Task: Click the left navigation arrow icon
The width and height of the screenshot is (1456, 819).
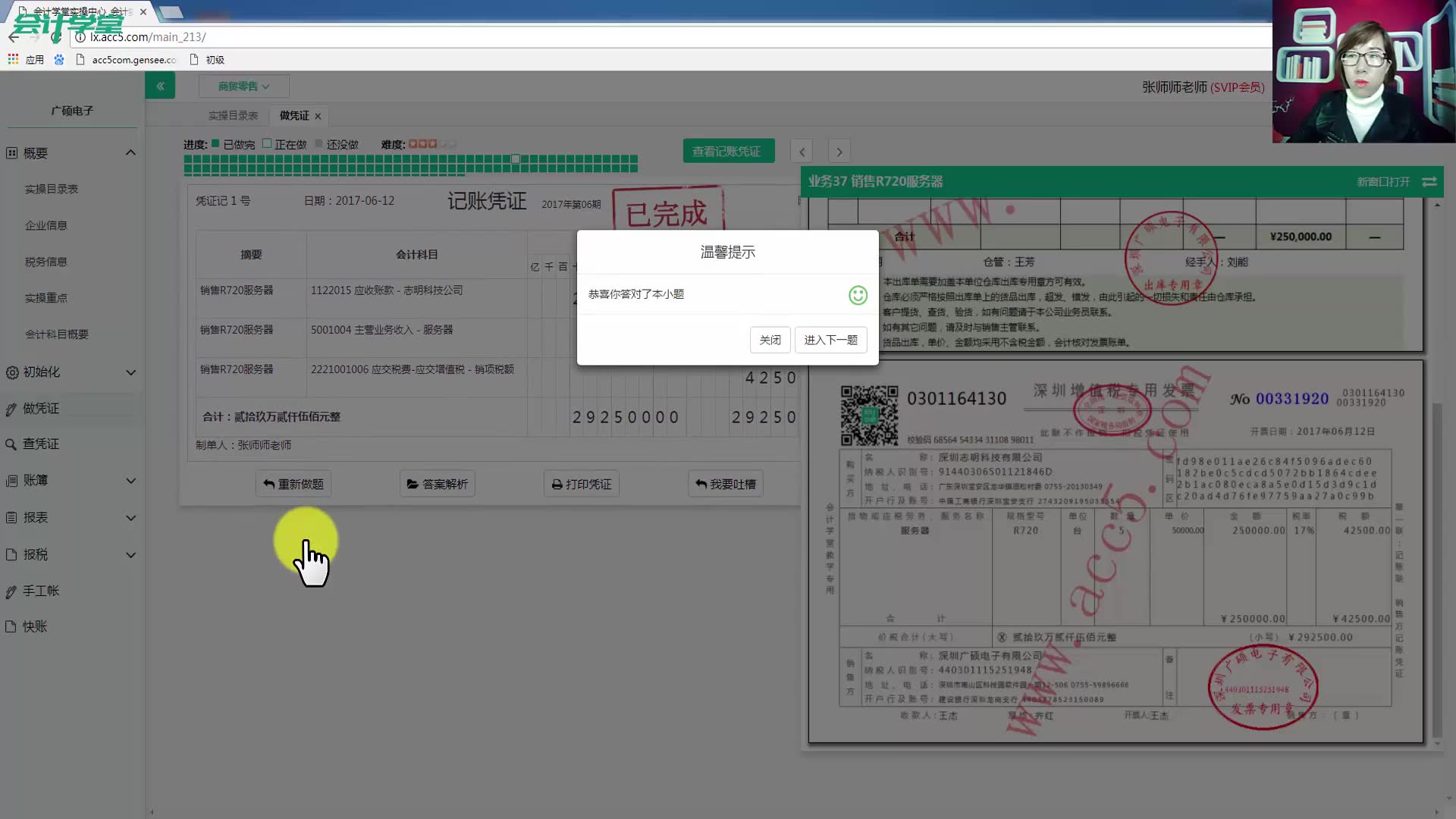Action: (x=802, y=151)
